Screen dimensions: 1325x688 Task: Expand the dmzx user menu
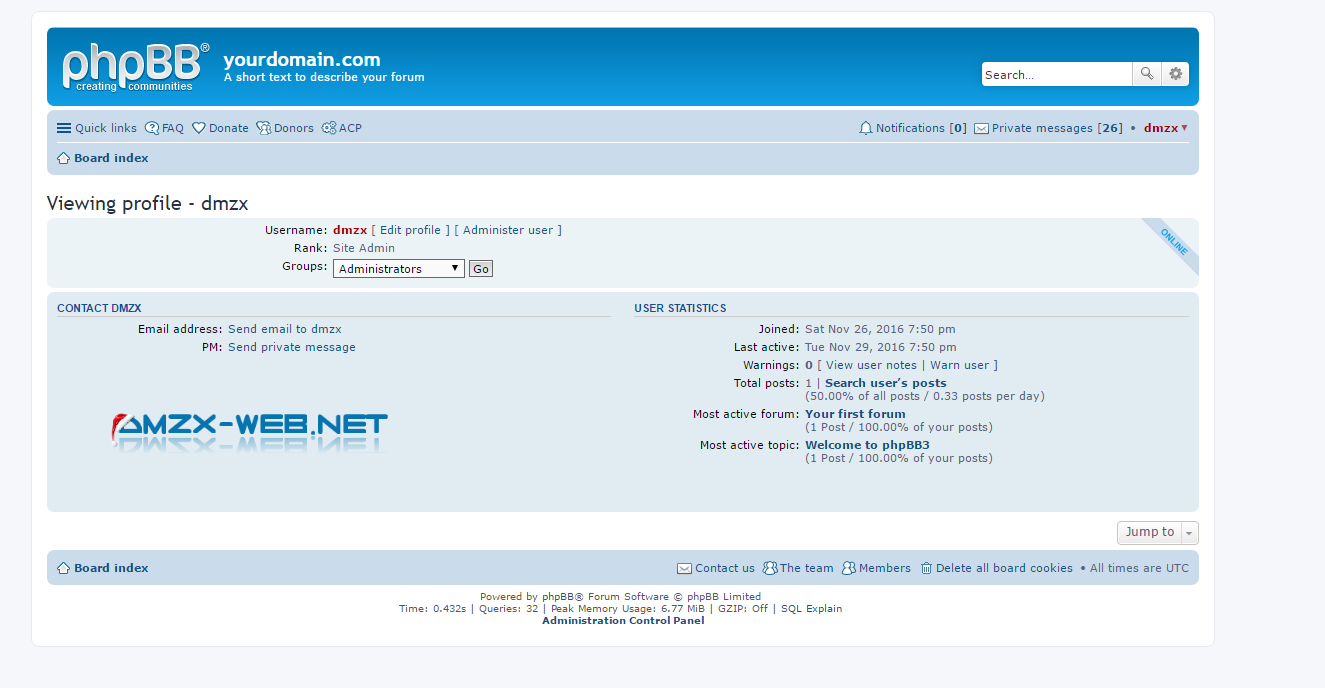1166,128
